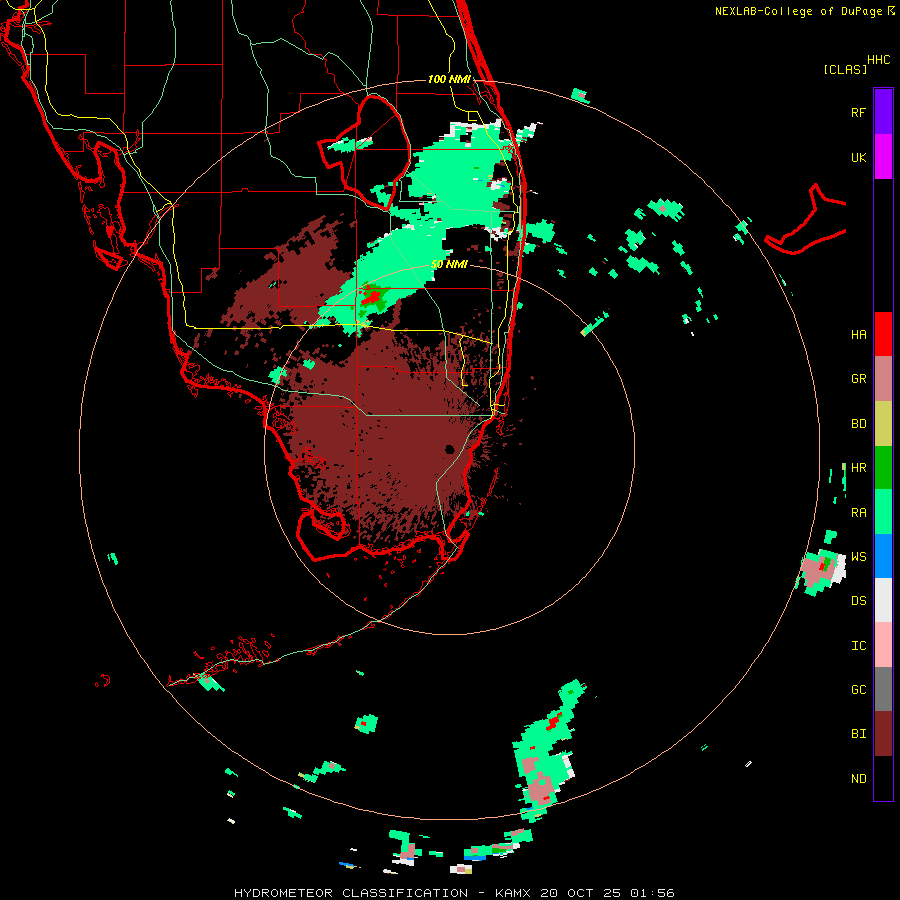900x900 pixels.
Task: Click the HA legend label
Action: click(x=858, y=335)
